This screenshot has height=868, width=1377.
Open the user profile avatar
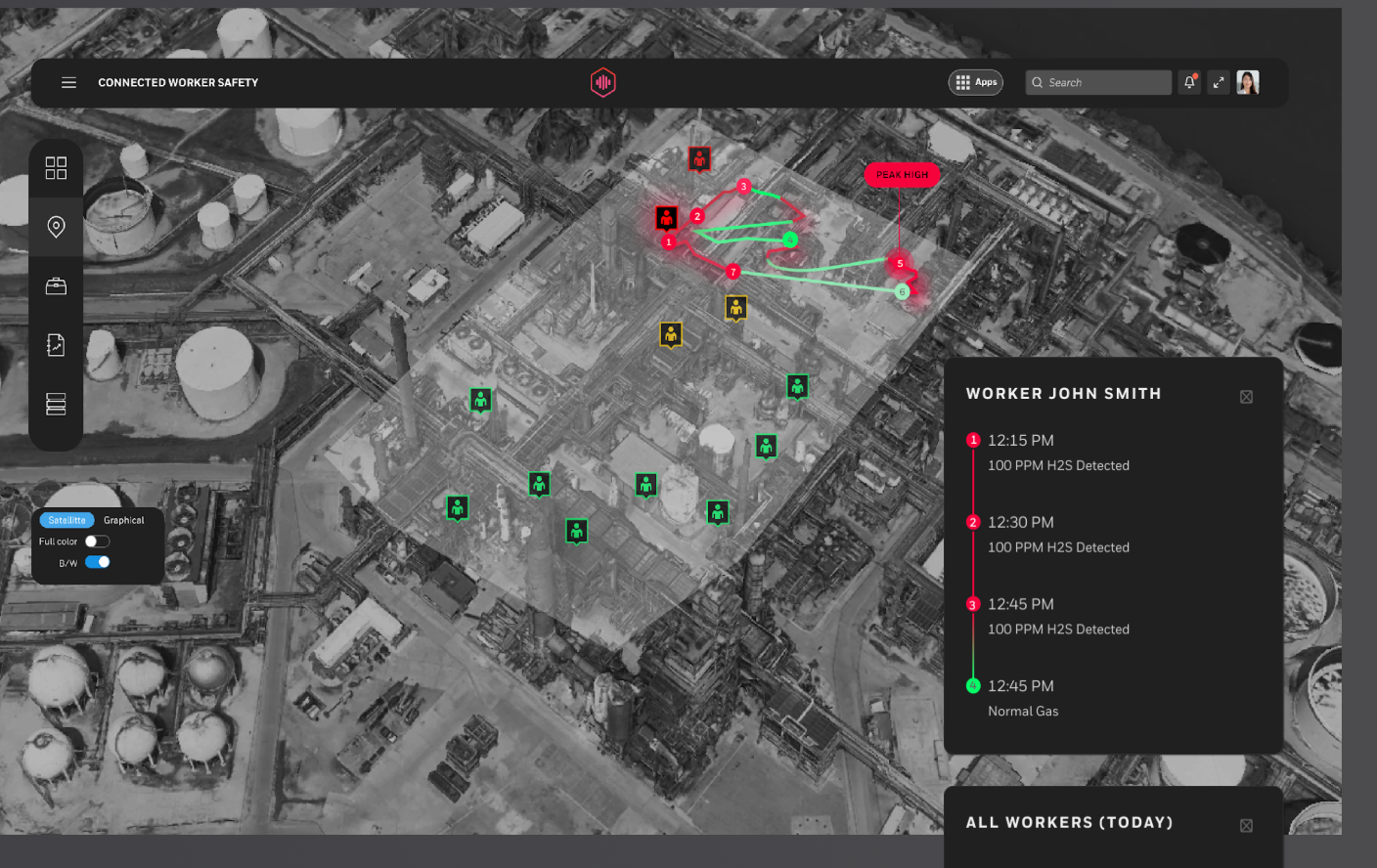(1248, 82)
